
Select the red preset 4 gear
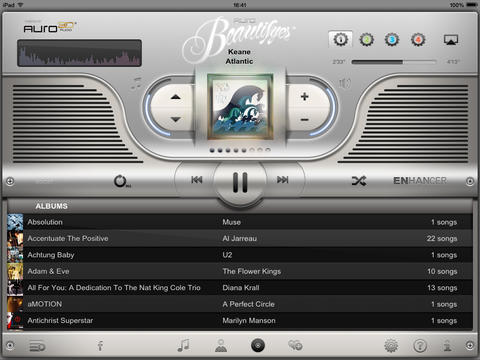[x=418, y=40]
